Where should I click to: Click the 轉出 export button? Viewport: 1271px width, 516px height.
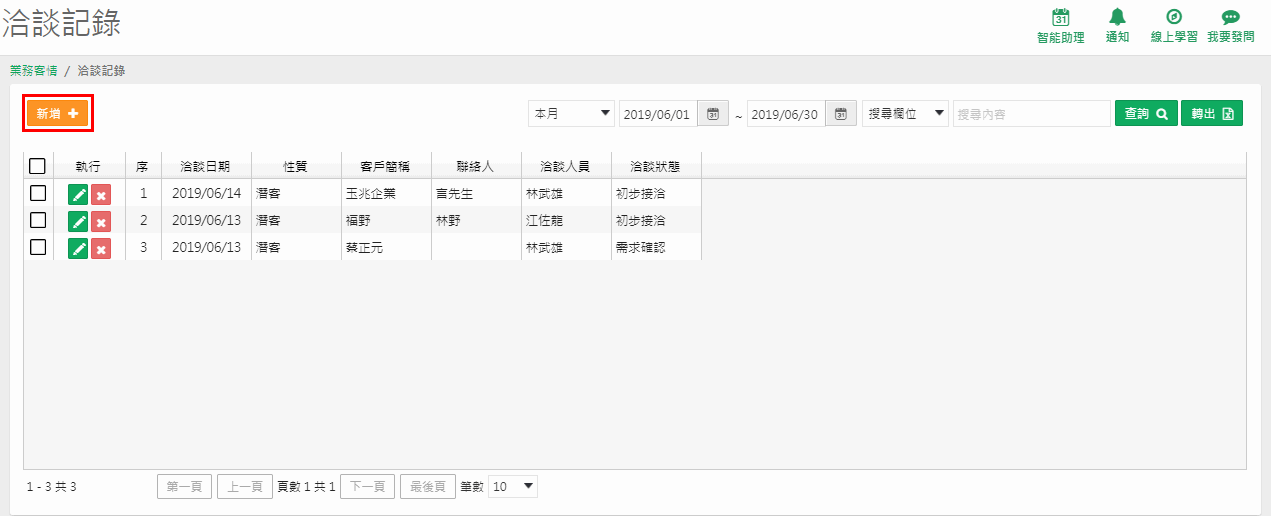(x=1212, y=114)
